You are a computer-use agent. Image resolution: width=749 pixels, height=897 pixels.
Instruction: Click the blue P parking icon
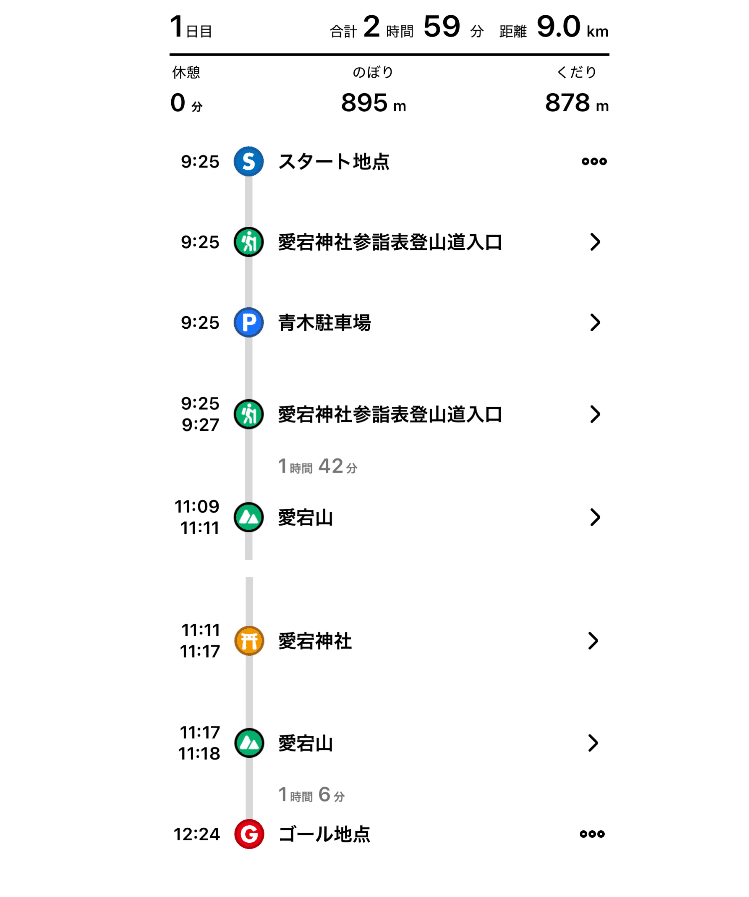(x=249, y=323)
